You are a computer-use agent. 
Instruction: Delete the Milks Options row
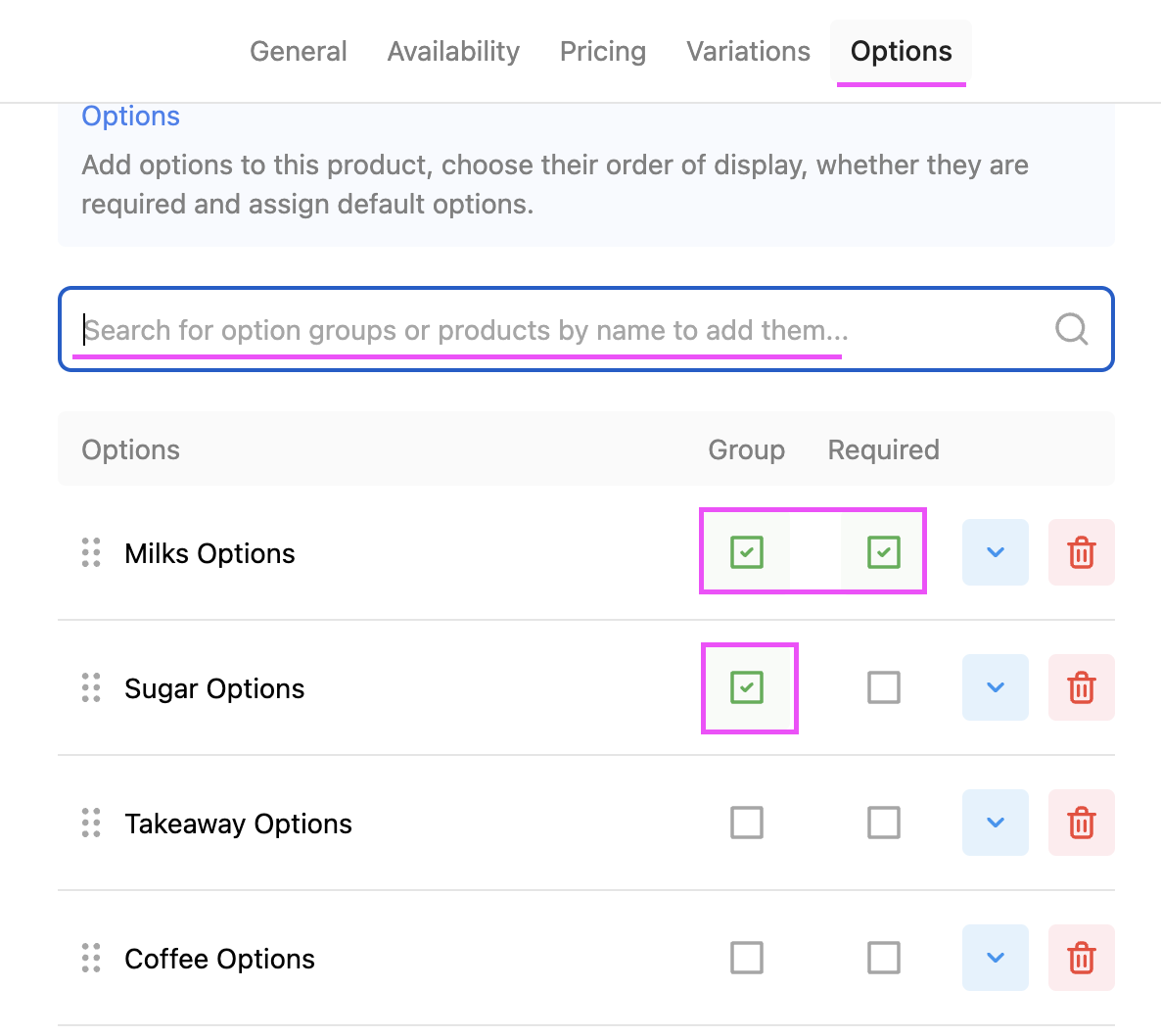pyautogui.click(x=1081, y=552)
